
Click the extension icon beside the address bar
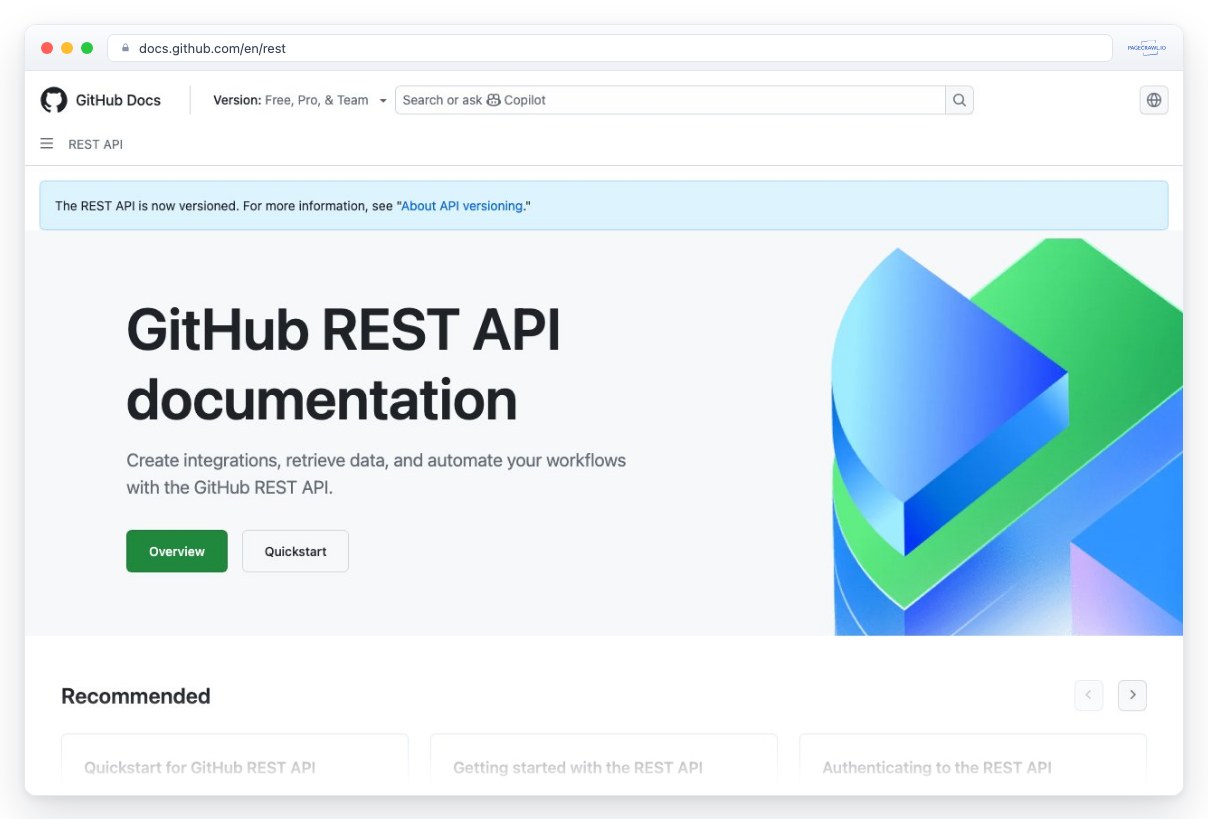[1146, 48]
